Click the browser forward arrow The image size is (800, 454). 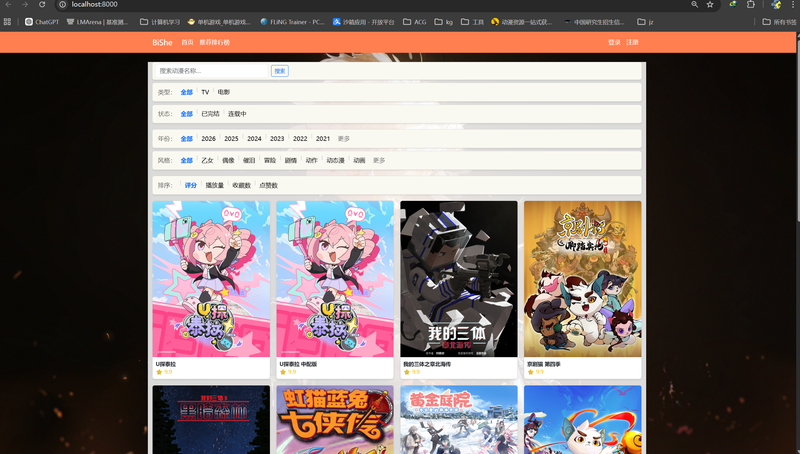coord(25,4)
